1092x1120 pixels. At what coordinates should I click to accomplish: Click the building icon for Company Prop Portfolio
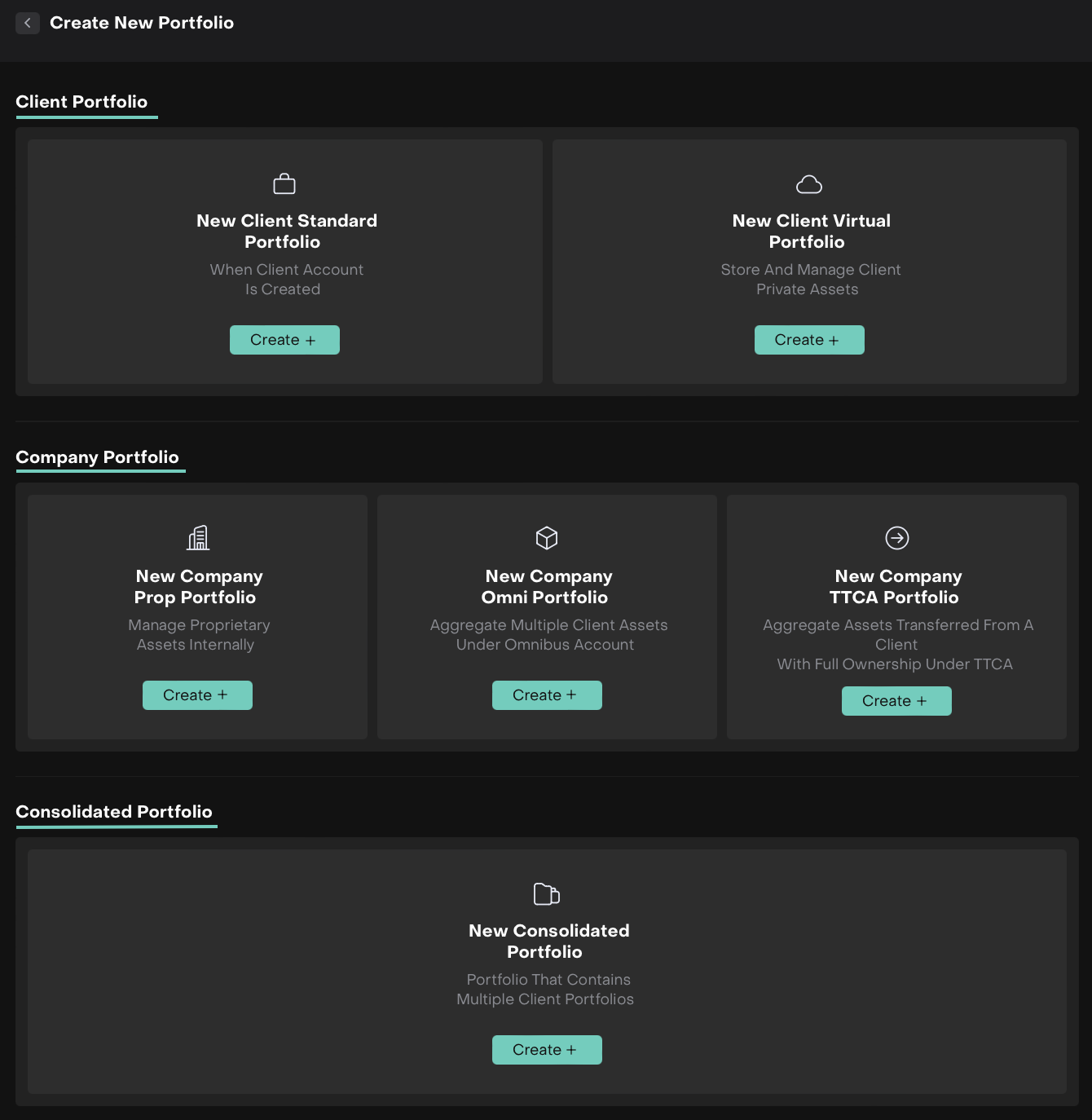(198, 538)
